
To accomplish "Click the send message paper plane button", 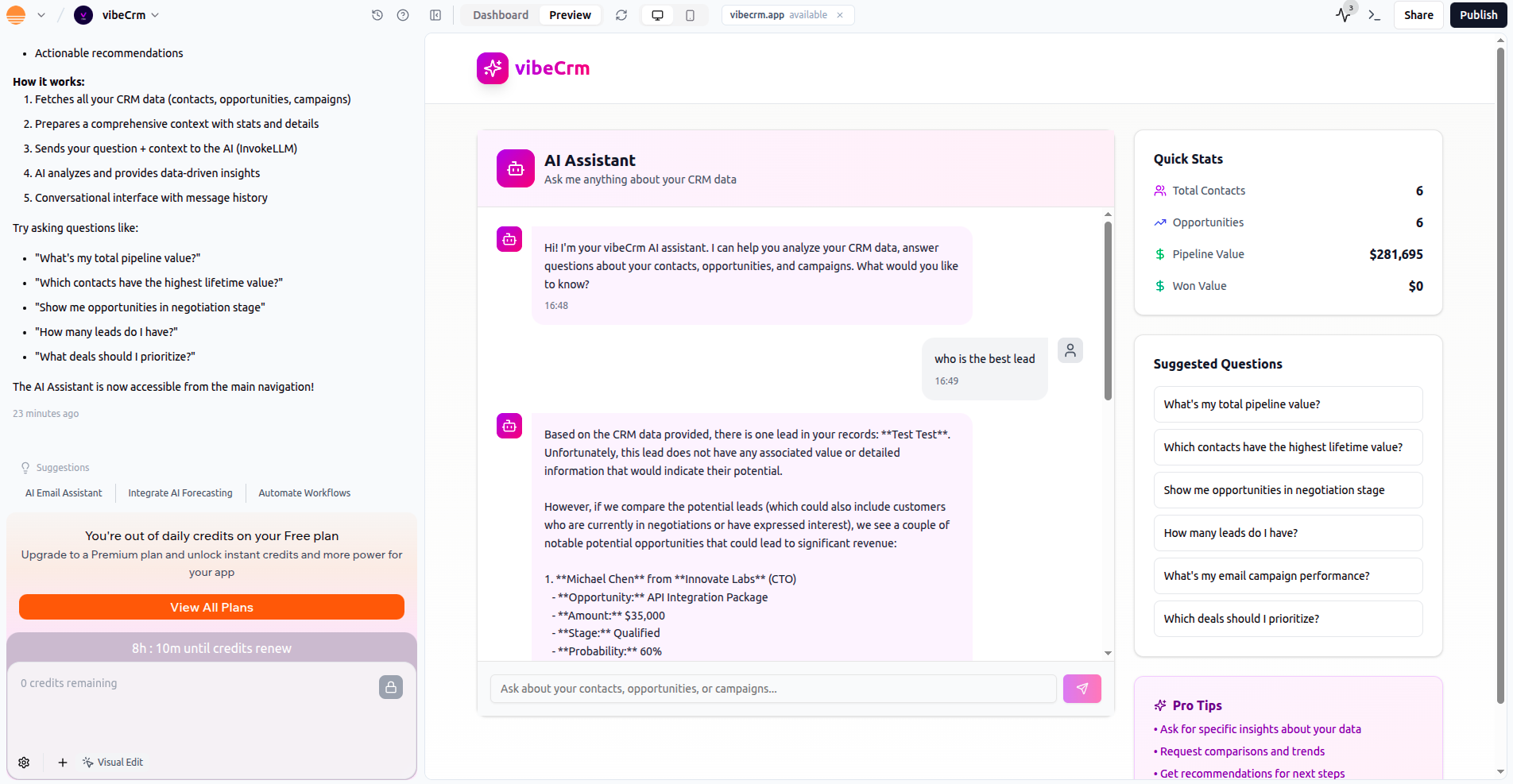I will [x=1082, y=689].
